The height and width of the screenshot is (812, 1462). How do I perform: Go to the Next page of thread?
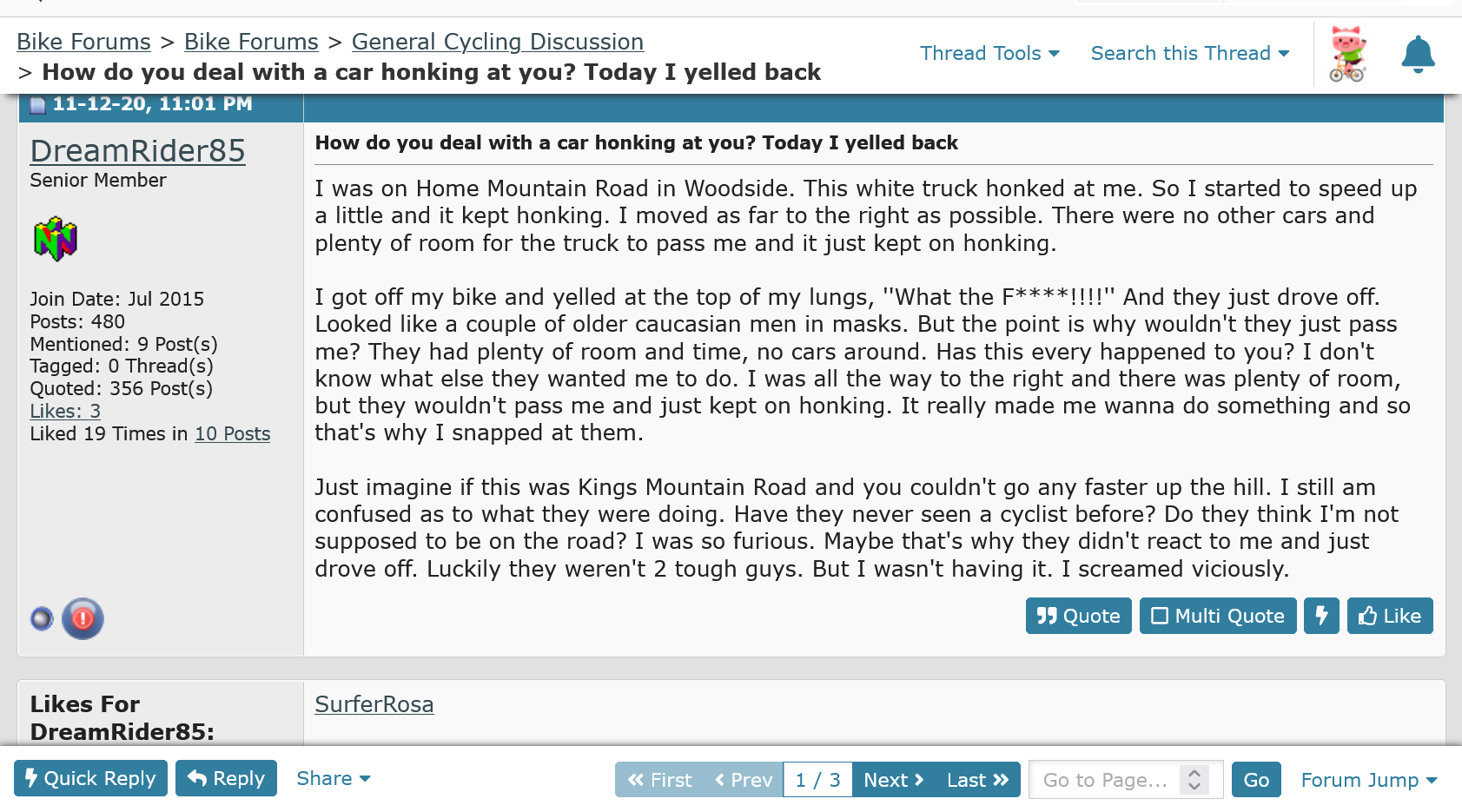893,780
